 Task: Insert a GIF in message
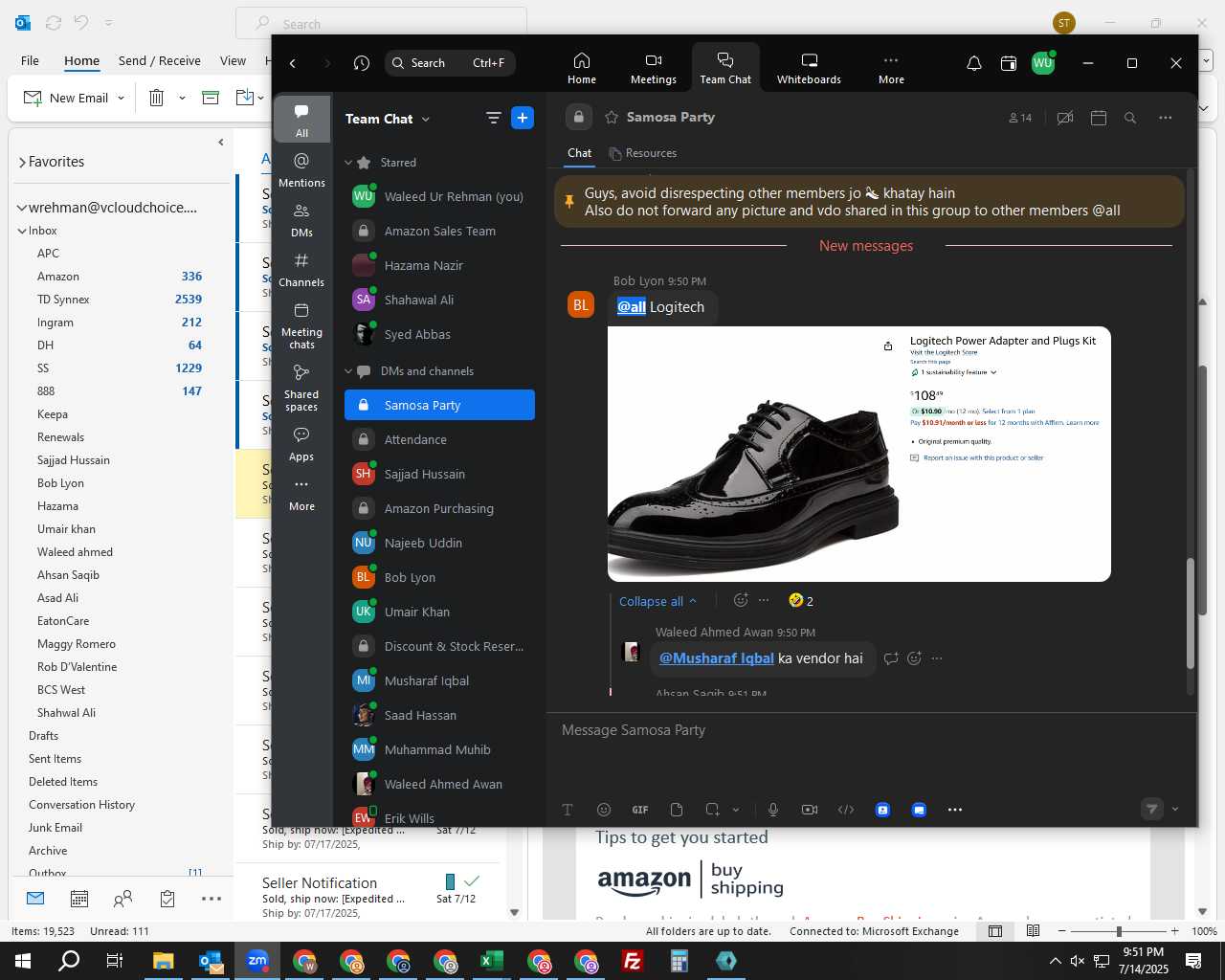(640, 810)
